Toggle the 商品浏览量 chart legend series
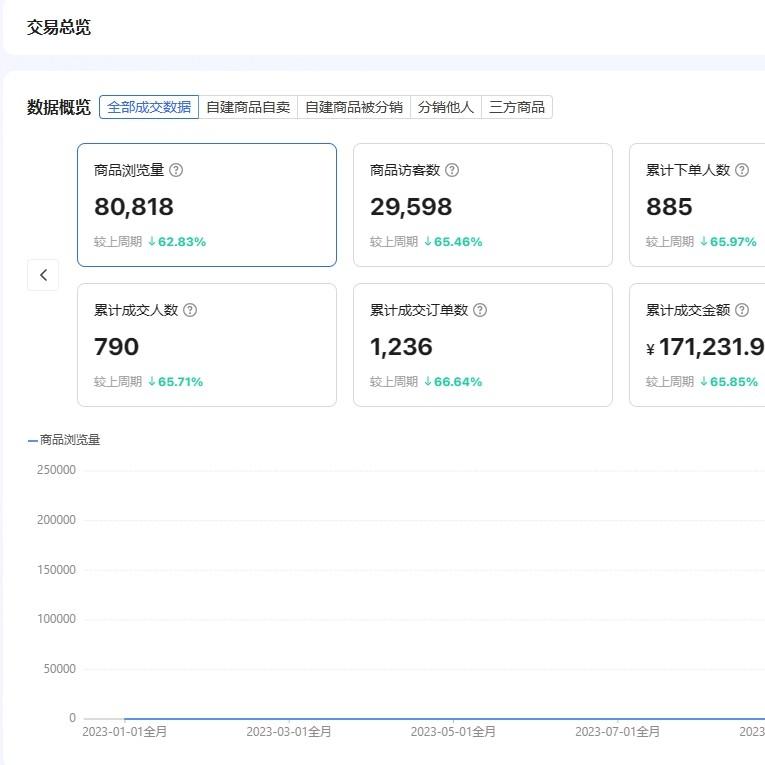The width and height of the screenshot is (765, 765). click(x=64, y=439)
